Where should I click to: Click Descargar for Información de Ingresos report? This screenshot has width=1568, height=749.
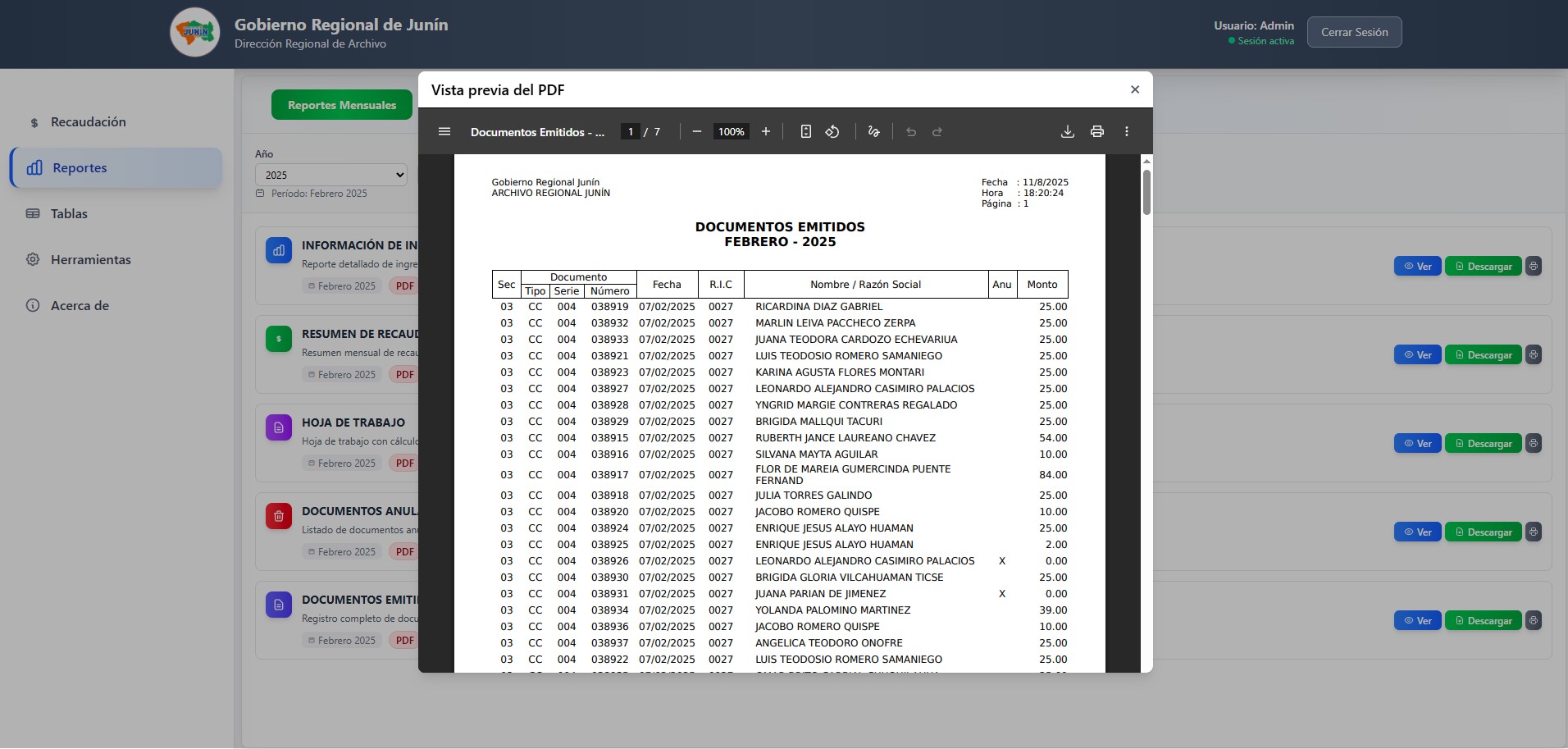[1483, 266]
